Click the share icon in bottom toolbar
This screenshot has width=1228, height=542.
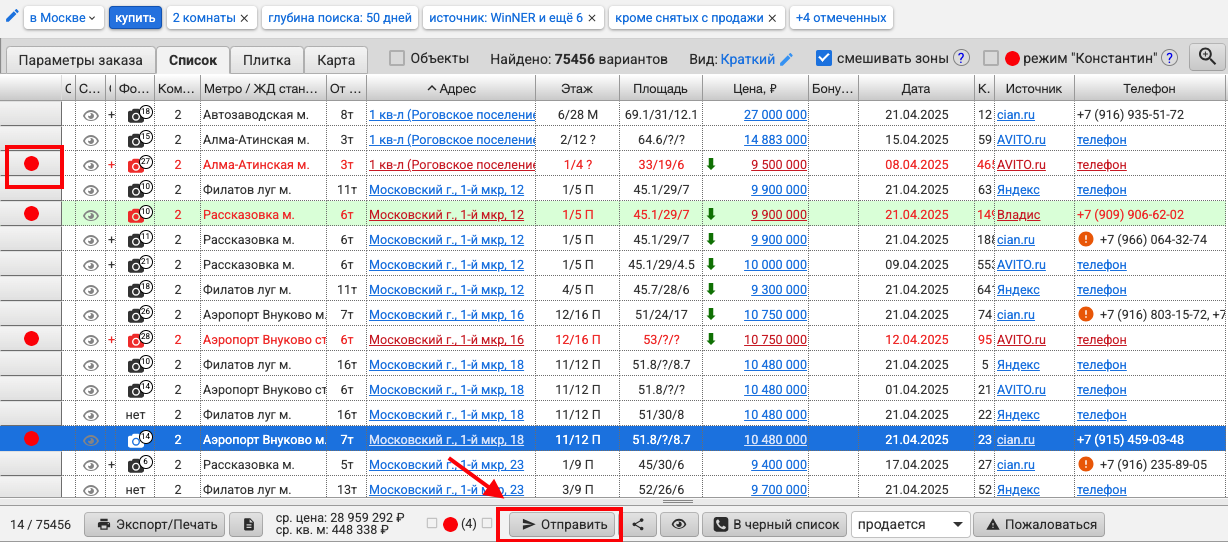(639, 524)
